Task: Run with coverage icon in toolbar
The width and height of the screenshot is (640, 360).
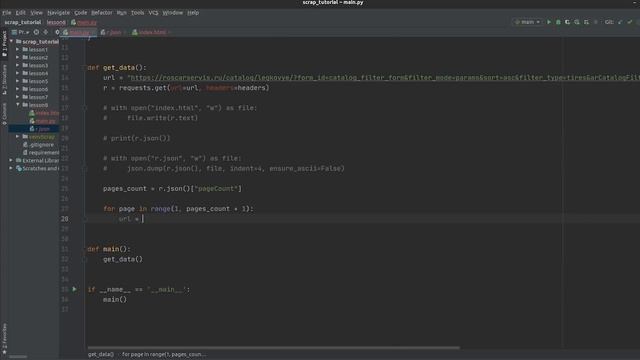Action: [567, 22]
